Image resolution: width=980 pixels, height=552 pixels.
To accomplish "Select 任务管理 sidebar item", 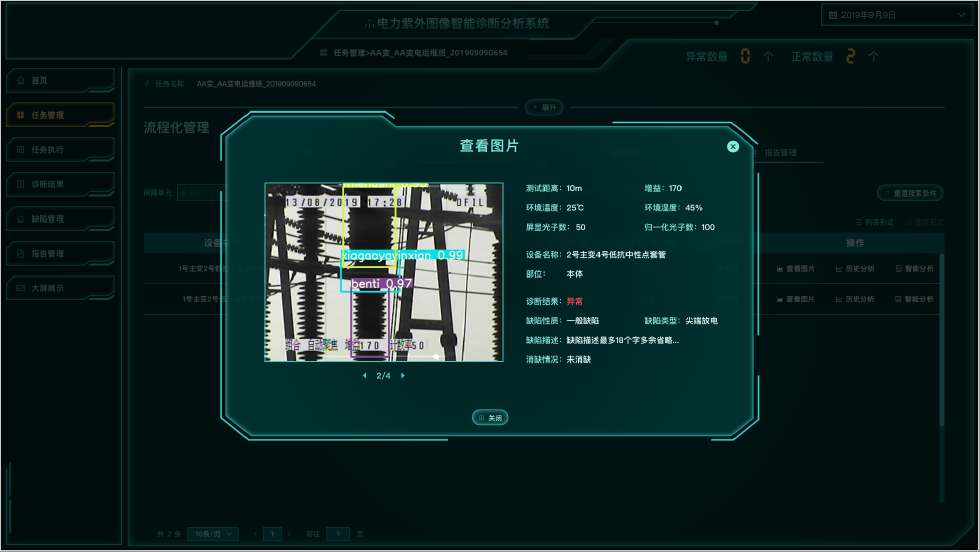I will tap(60, 115).
